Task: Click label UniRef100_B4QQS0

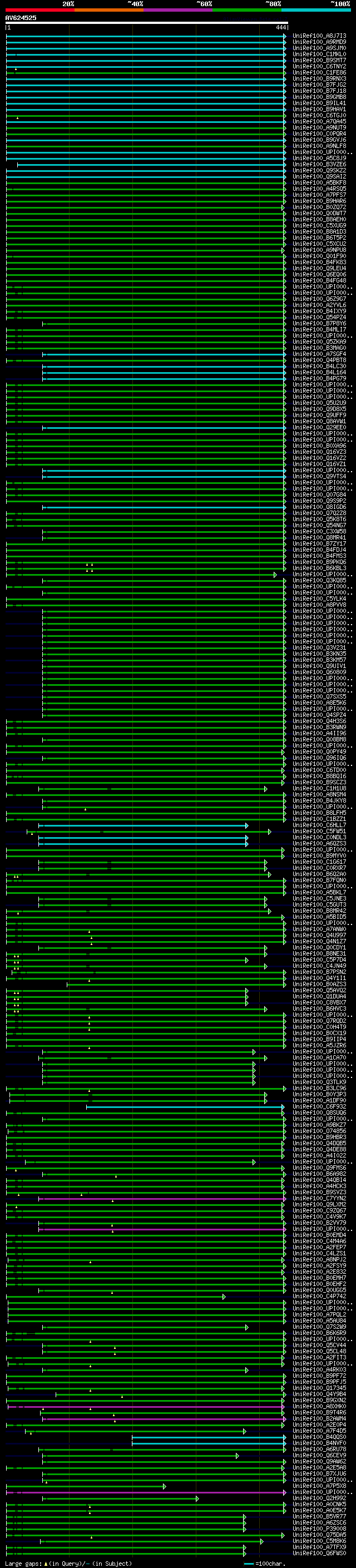Action: [319, 1437]
